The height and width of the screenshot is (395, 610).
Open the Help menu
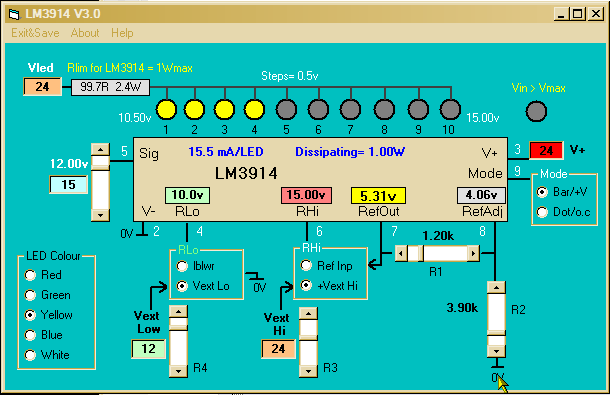pyautogui.click(x=122, y=33)
